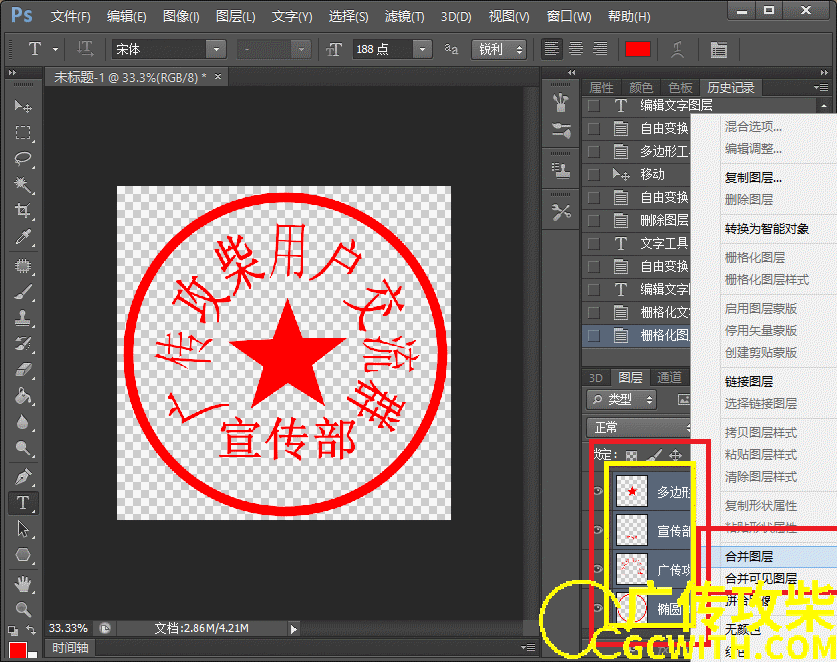Check history source box beside 删除图层

pyautogui.click(x=594, y=220)
